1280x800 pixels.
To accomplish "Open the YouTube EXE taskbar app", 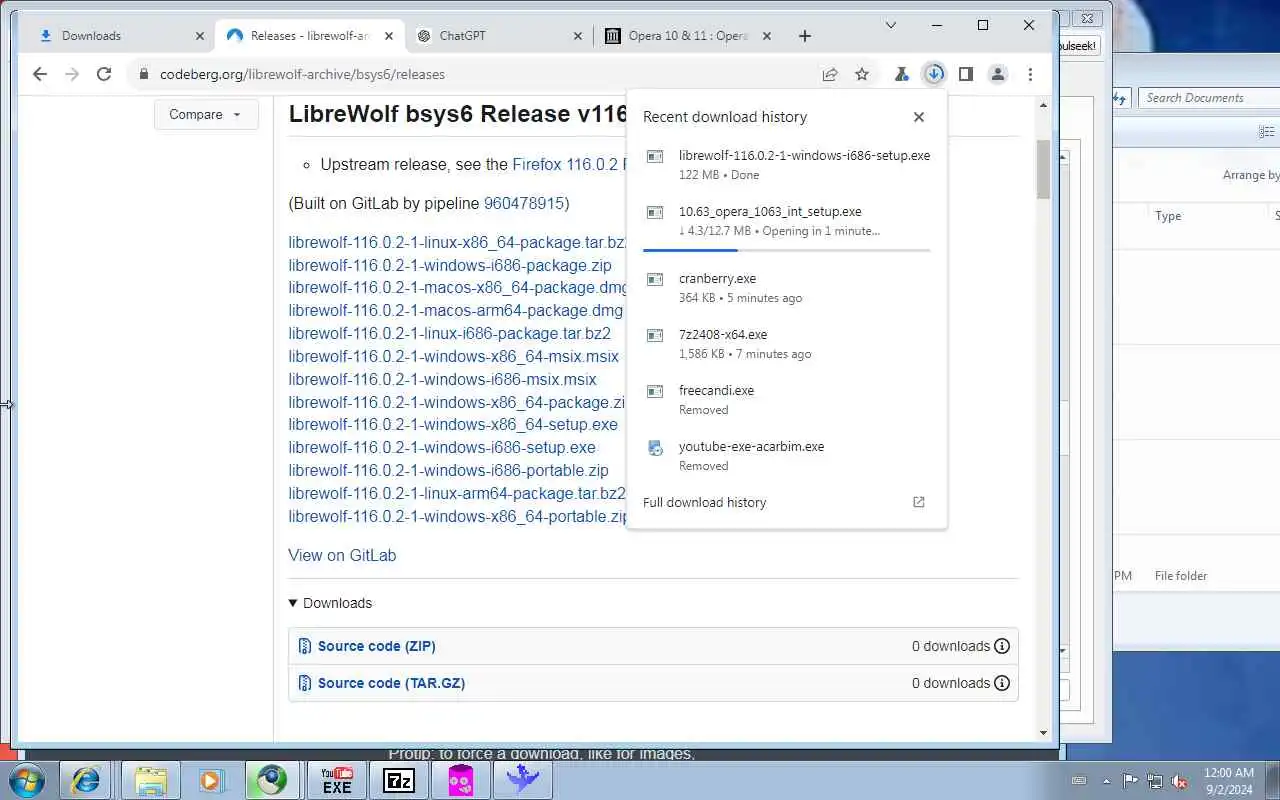I will point(336,780).
